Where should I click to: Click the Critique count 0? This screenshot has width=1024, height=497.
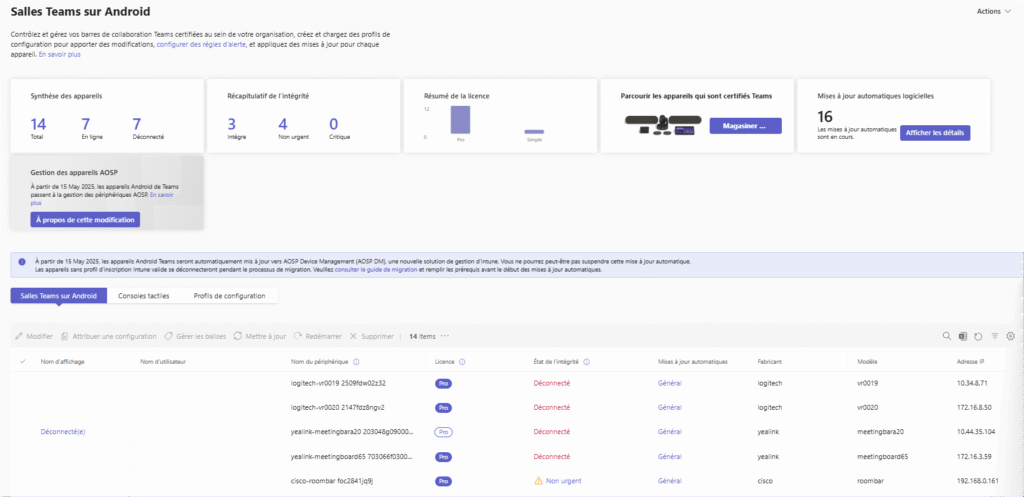pos(334,124)
